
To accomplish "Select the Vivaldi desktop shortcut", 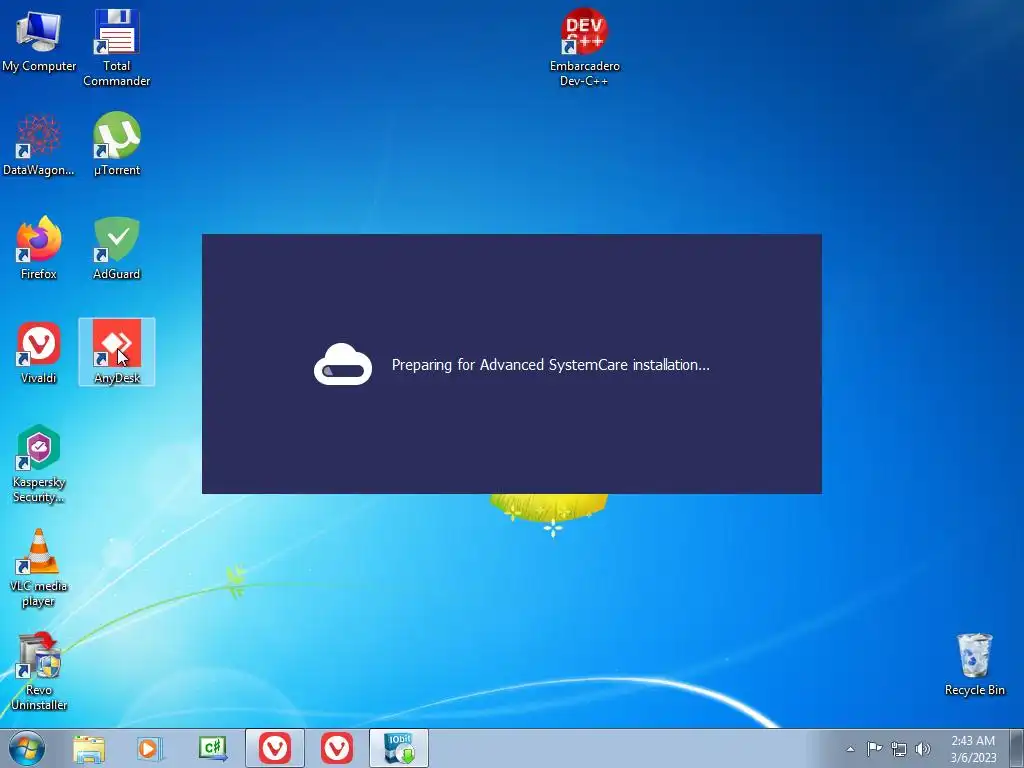I will pyautogui.click(x=39, y=352).
